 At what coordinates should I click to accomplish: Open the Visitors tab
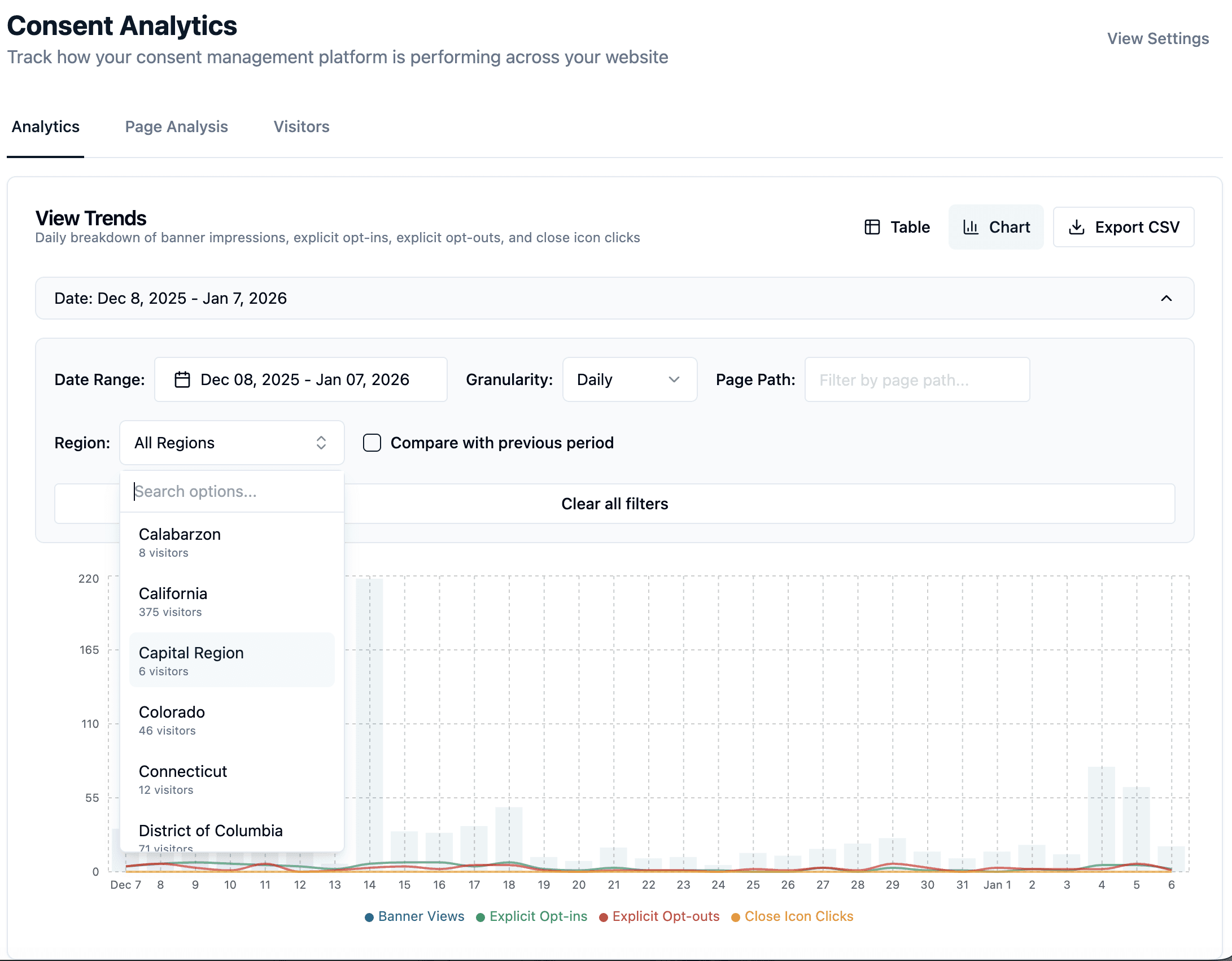click(302, 126)
